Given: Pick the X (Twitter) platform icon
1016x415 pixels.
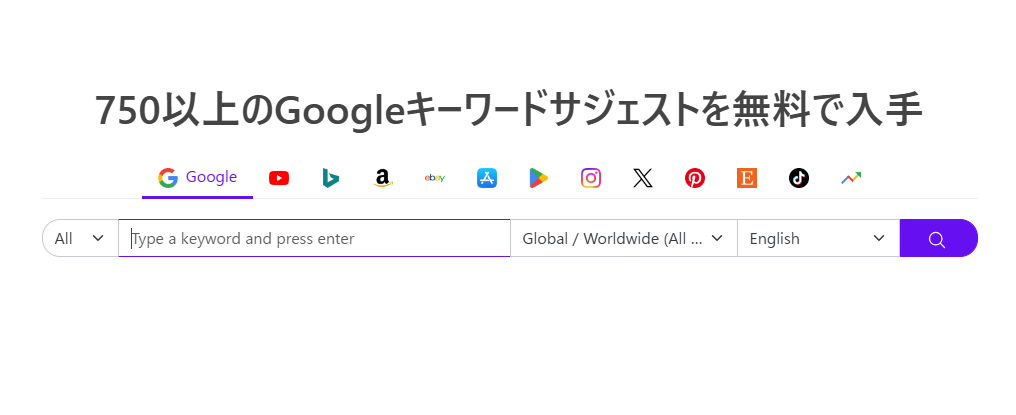Looking at the screenshot, I should (643, 178).
